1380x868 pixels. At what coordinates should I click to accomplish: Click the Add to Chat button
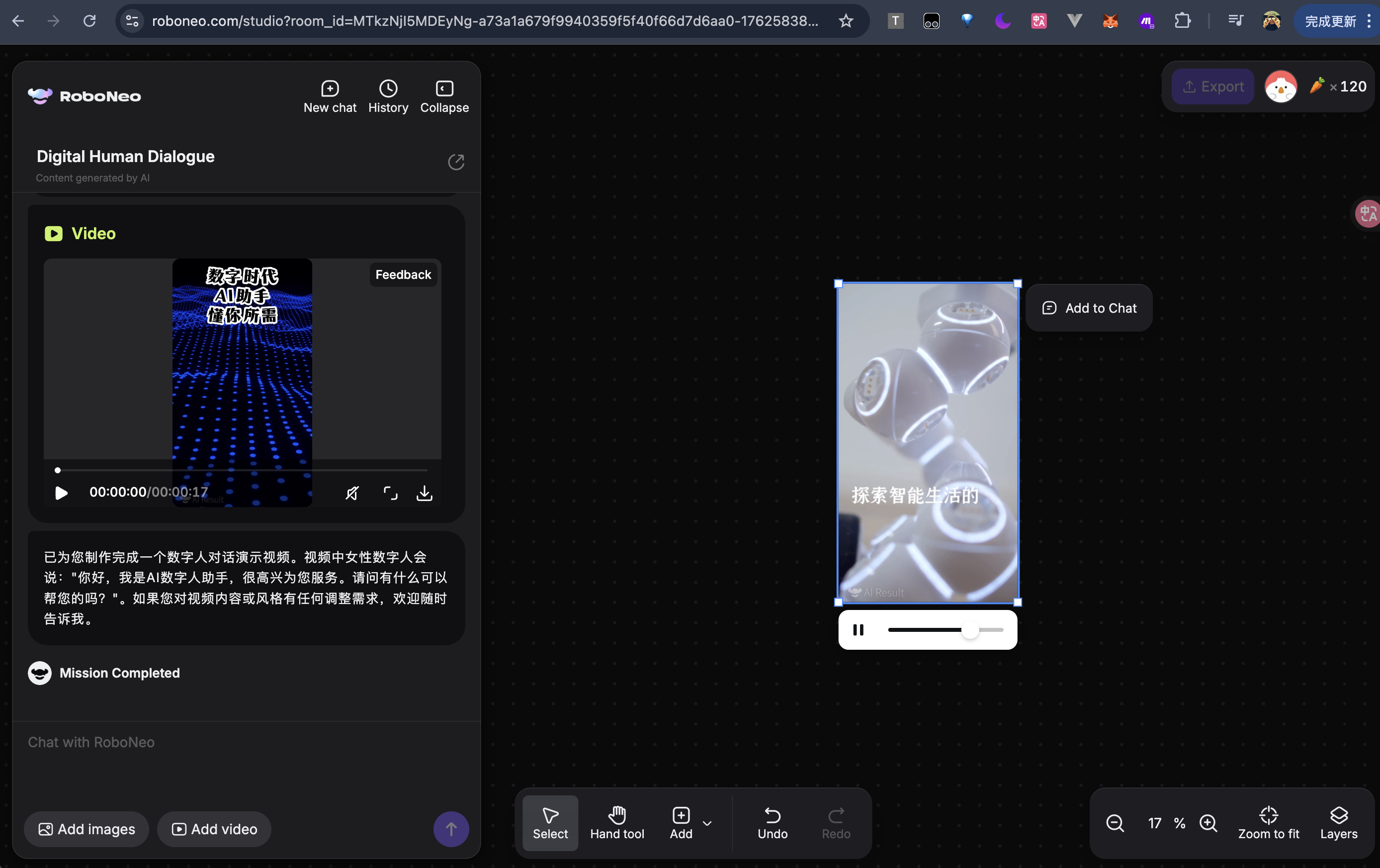click(x=1088, y=308)
